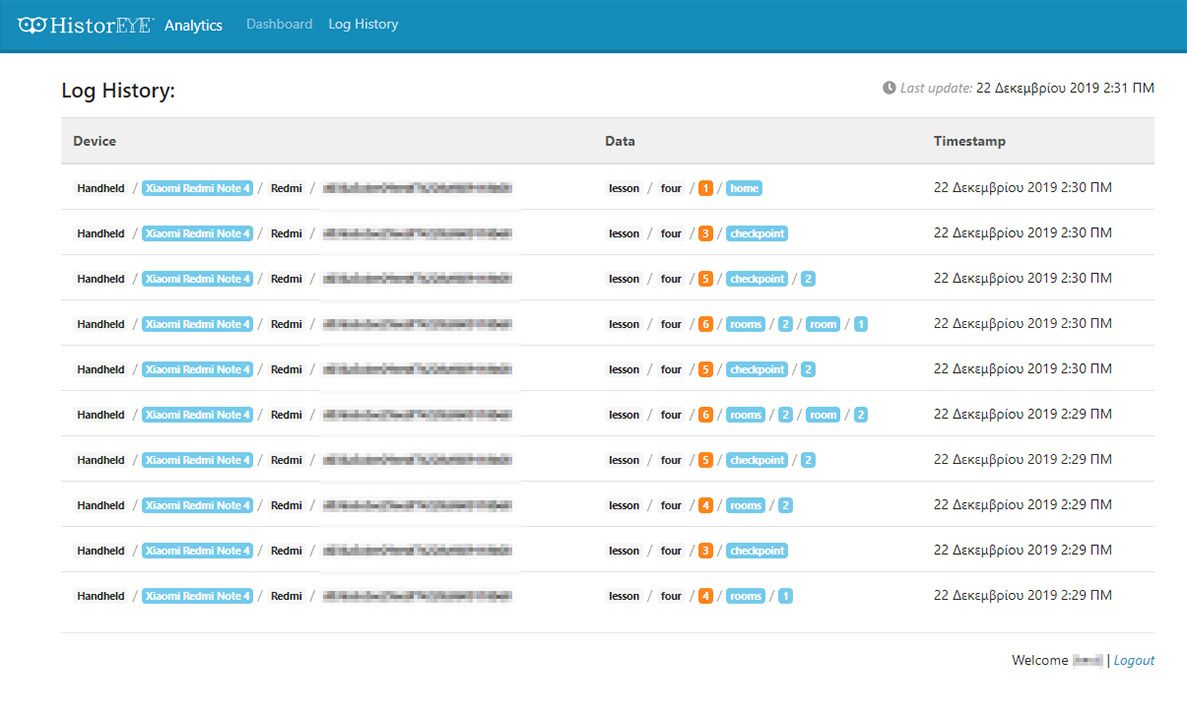Click 'room' tag in the row ending room / 2
The width and height of the screenshot is (1187, 720).
tap(823, 415)
